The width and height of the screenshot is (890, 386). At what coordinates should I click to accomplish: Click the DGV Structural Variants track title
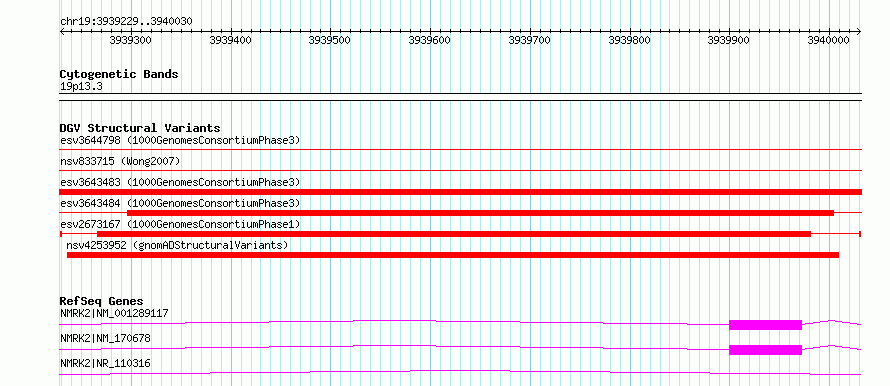click(140, 128)
